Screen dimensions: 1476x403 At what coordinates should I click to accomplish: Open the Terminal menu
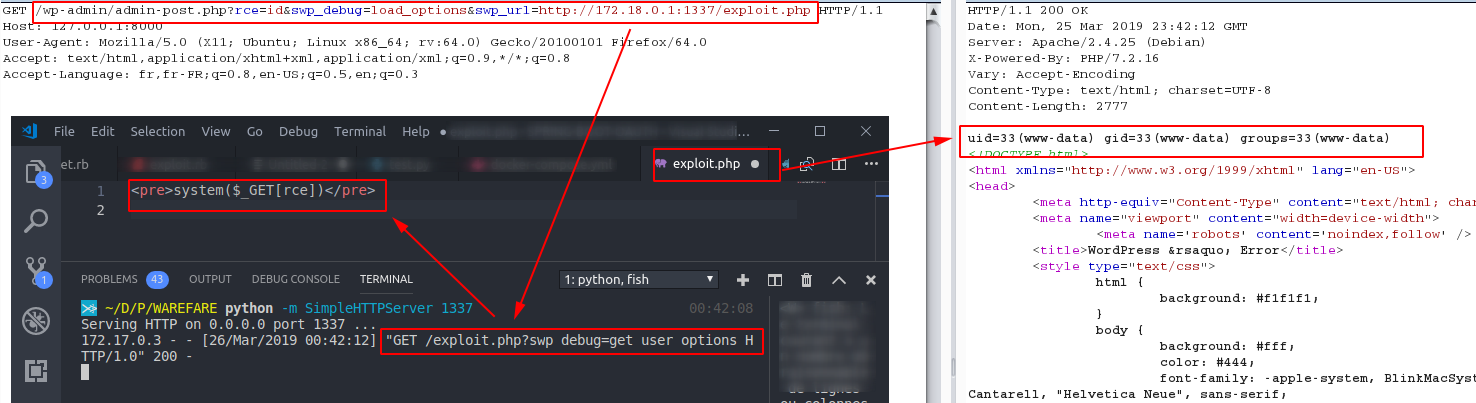click(360, 131)
